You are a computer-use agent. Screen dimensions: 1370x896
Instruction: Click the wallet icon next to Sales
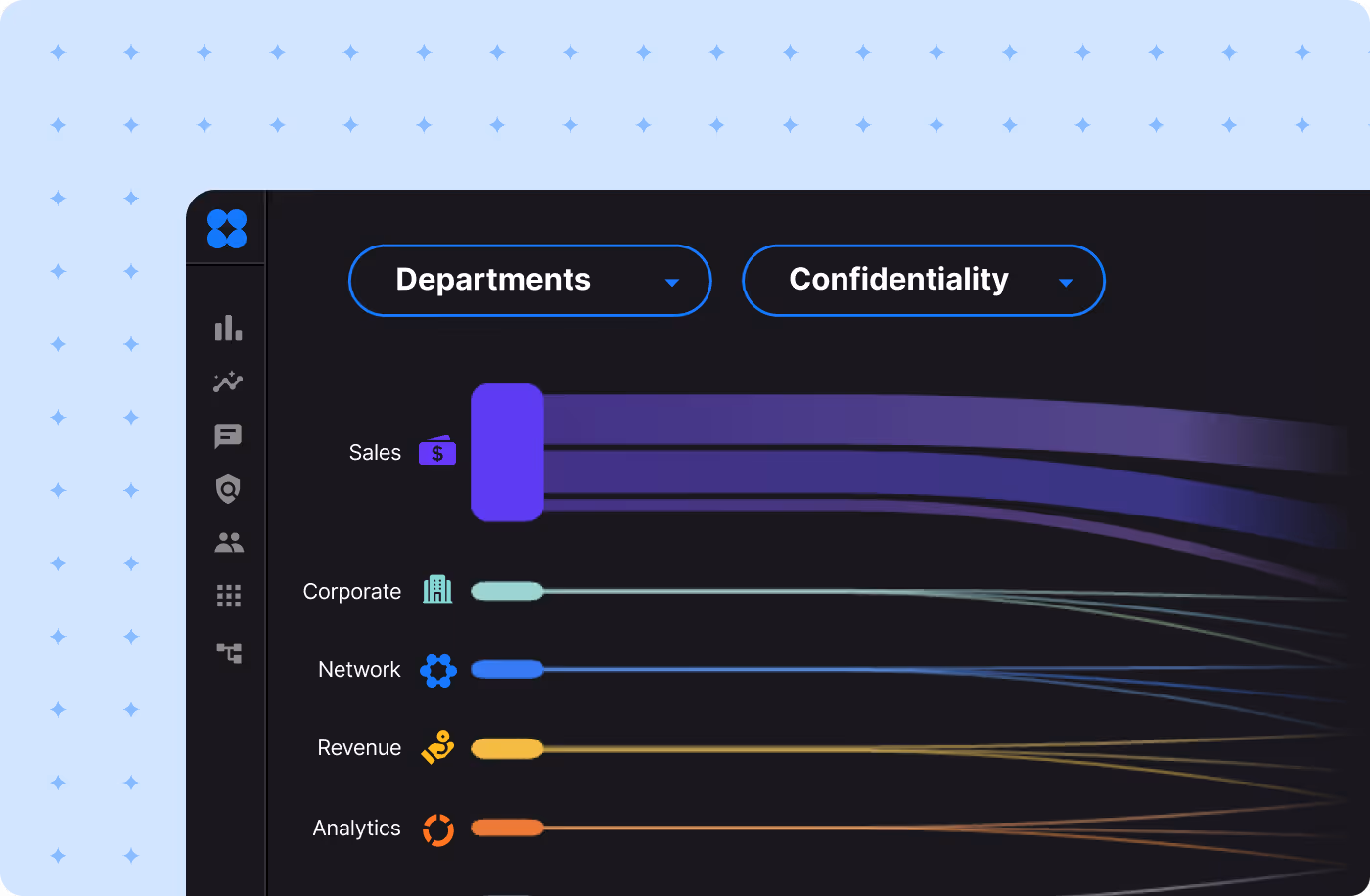tap(436, 451)
